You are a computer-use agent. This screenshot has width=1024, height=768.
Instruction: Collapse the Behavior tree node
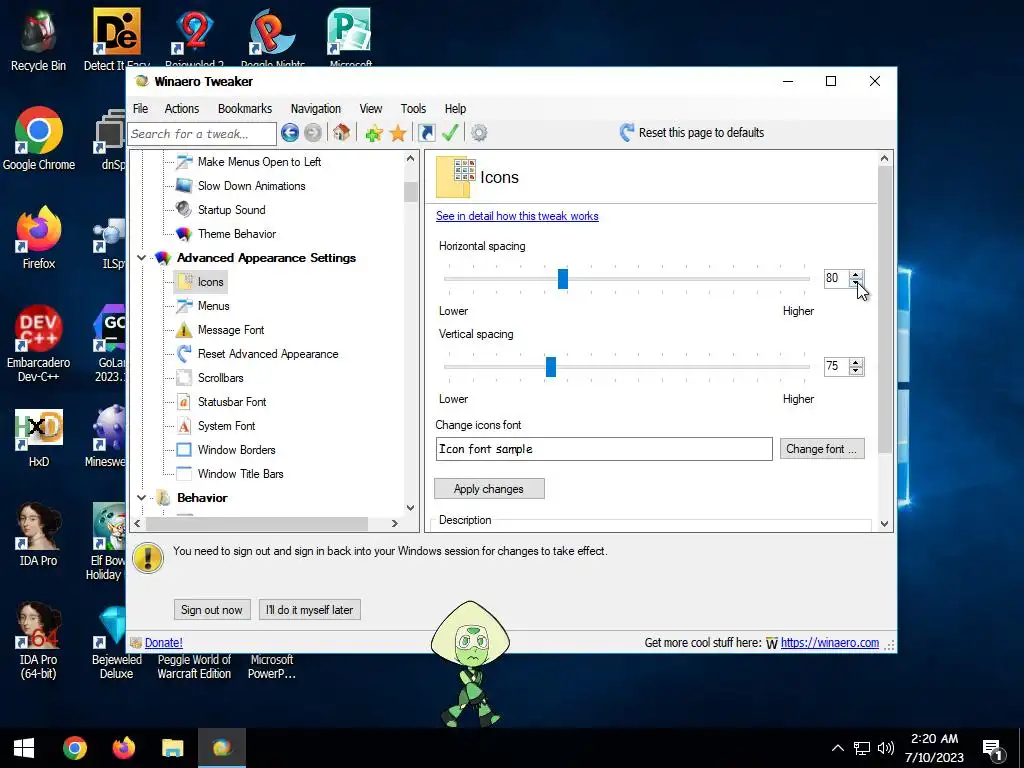[141, 498]
